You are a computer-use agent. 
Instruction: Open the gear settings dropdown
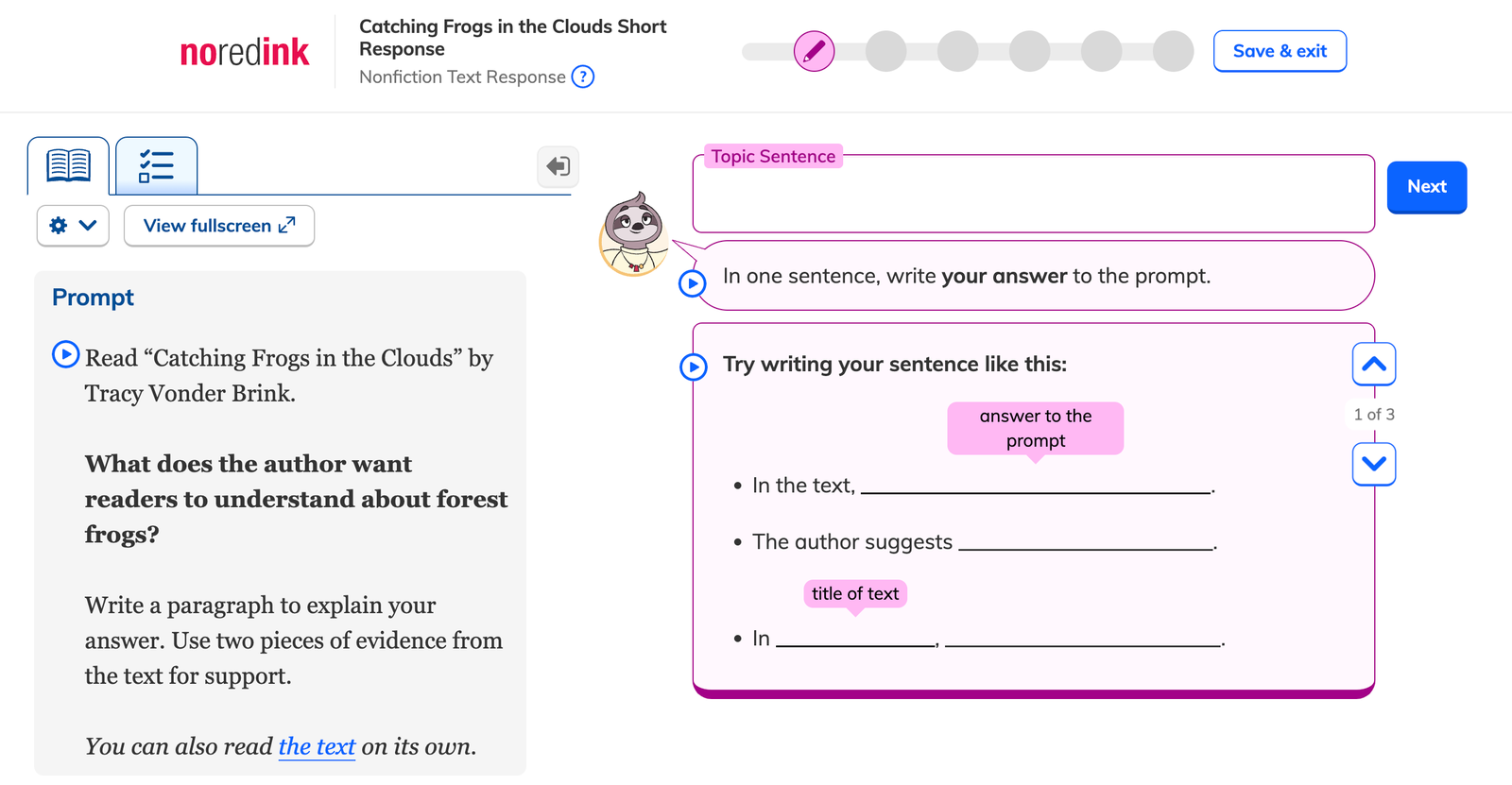tap(73, 226)
